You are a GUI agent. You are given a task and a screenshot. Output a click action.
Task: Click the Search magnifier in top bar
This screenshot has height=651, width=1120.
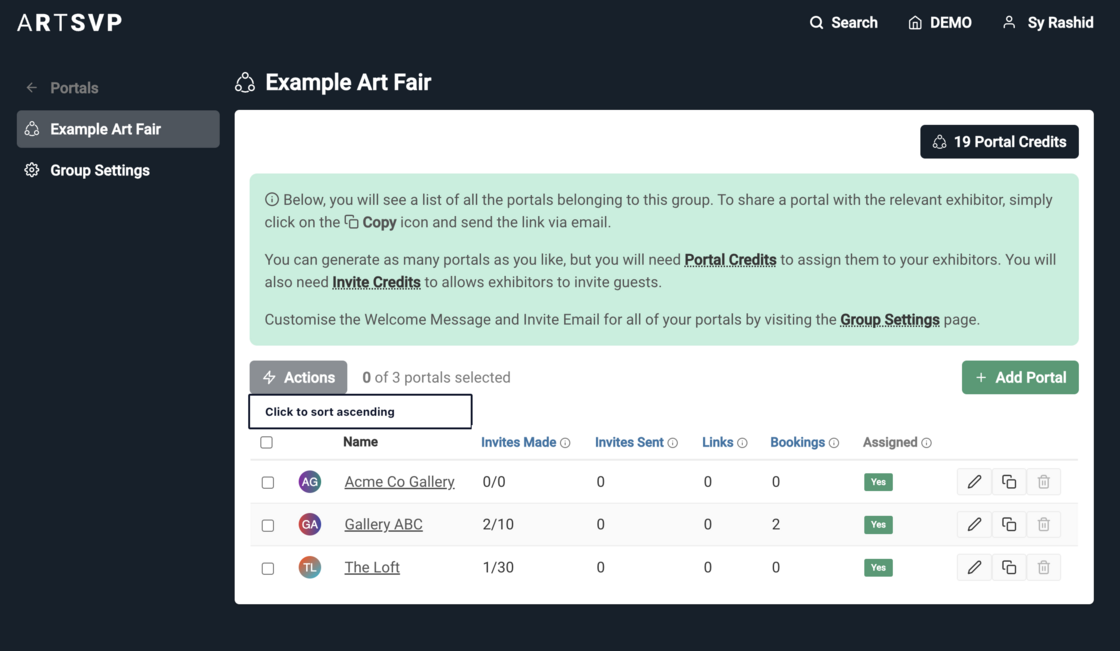point(817,23)
